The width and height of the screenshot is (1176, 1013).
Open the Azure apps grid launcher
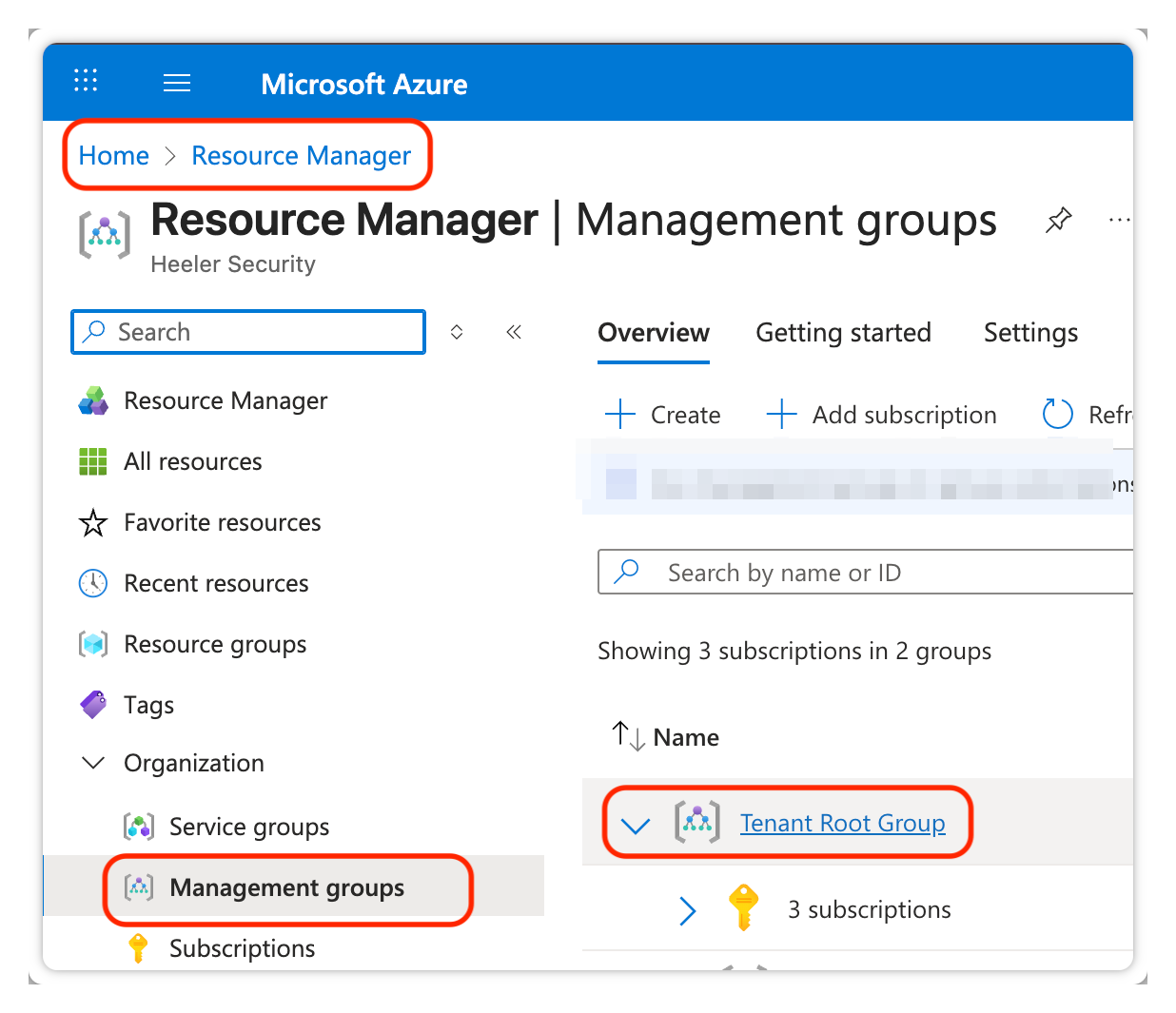(x=86, y=81)
